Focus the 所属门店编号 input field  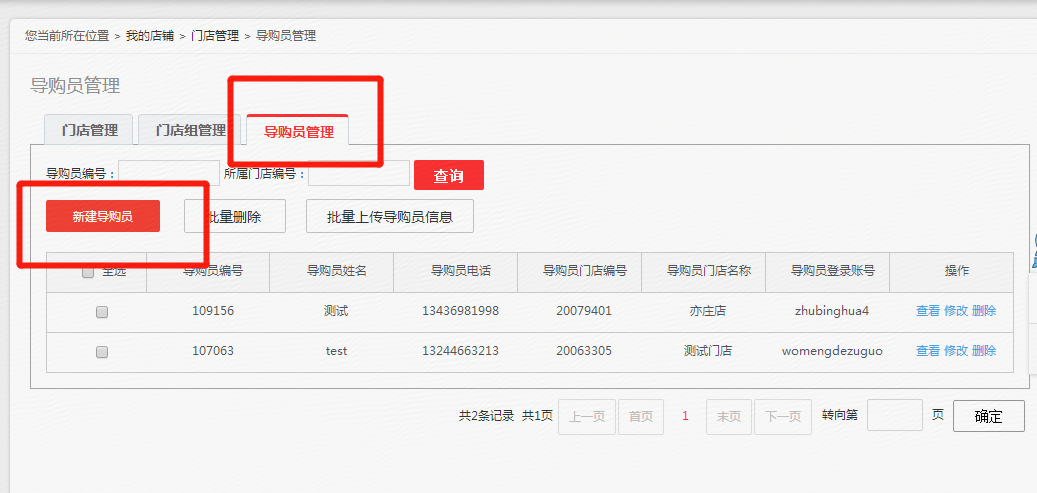click(x=359, y=173)
